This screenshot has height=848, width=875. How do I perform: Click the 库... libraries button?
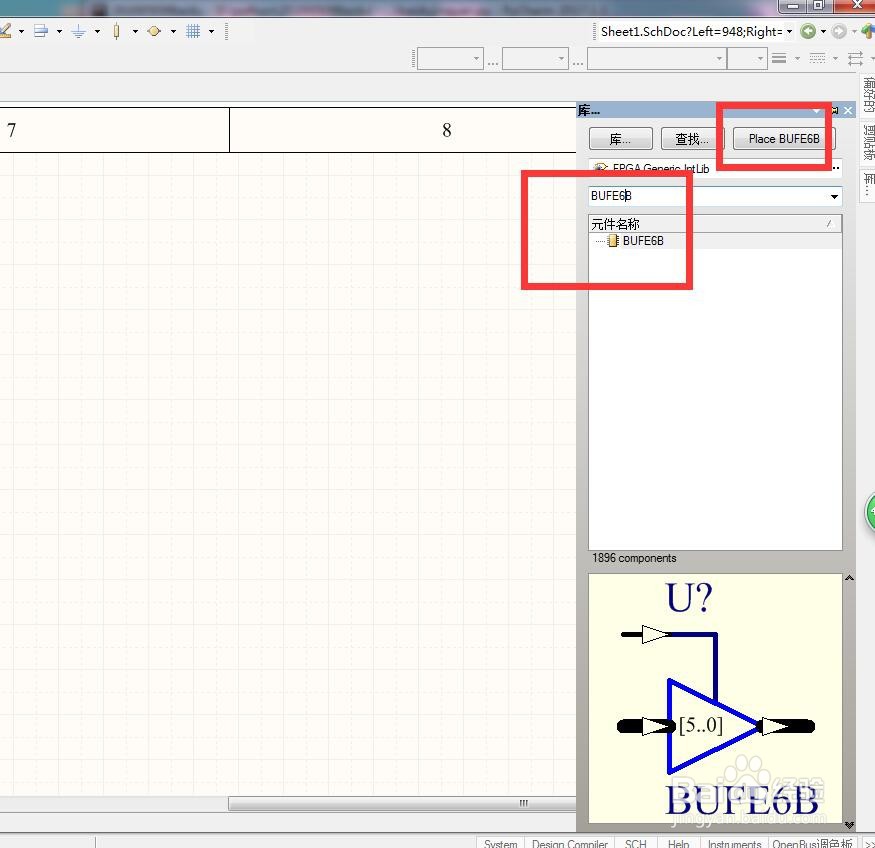pyautogui.click(x=620, y=139)
